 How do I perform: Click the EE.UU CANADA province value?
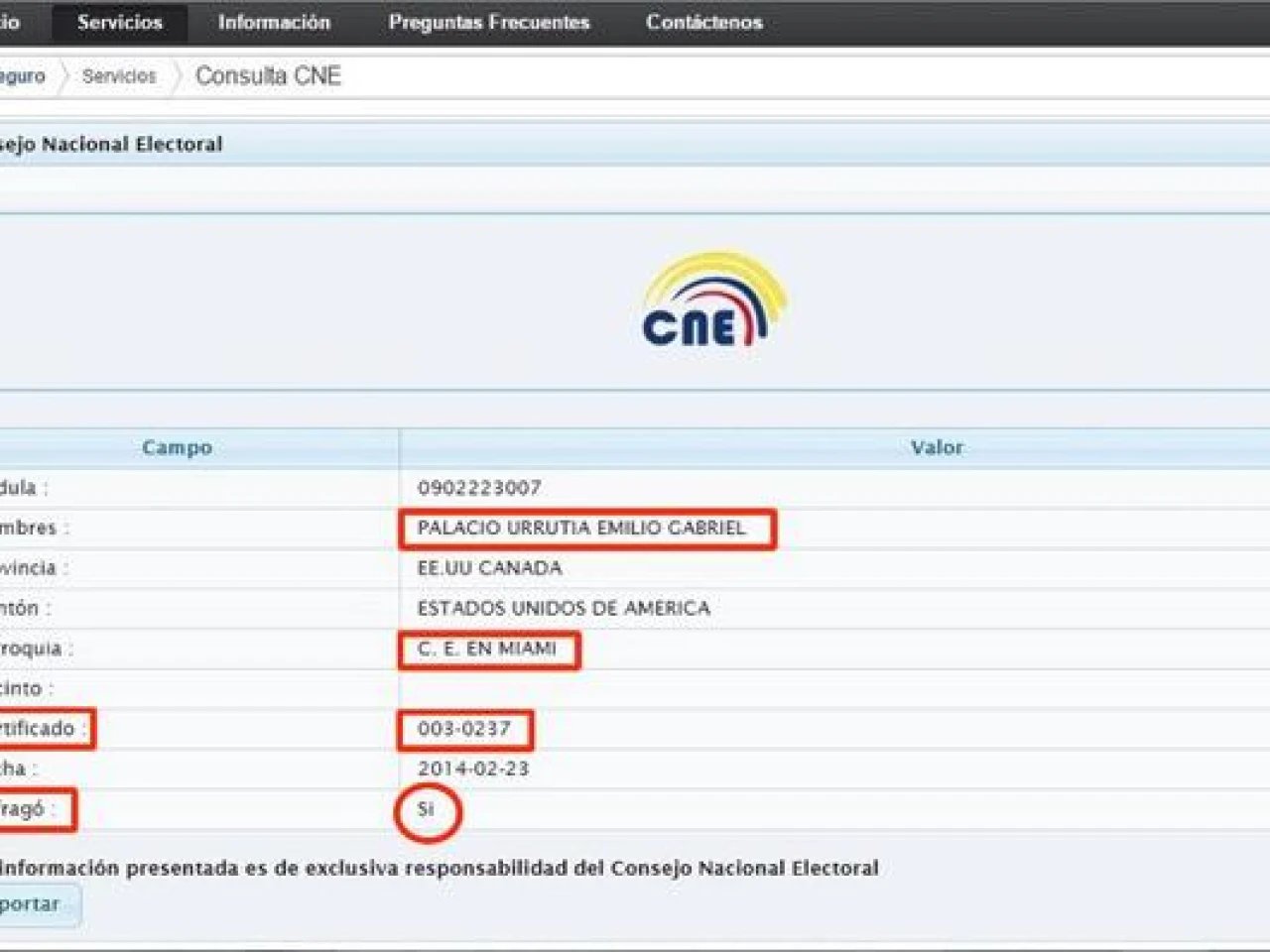coord(489,568)
